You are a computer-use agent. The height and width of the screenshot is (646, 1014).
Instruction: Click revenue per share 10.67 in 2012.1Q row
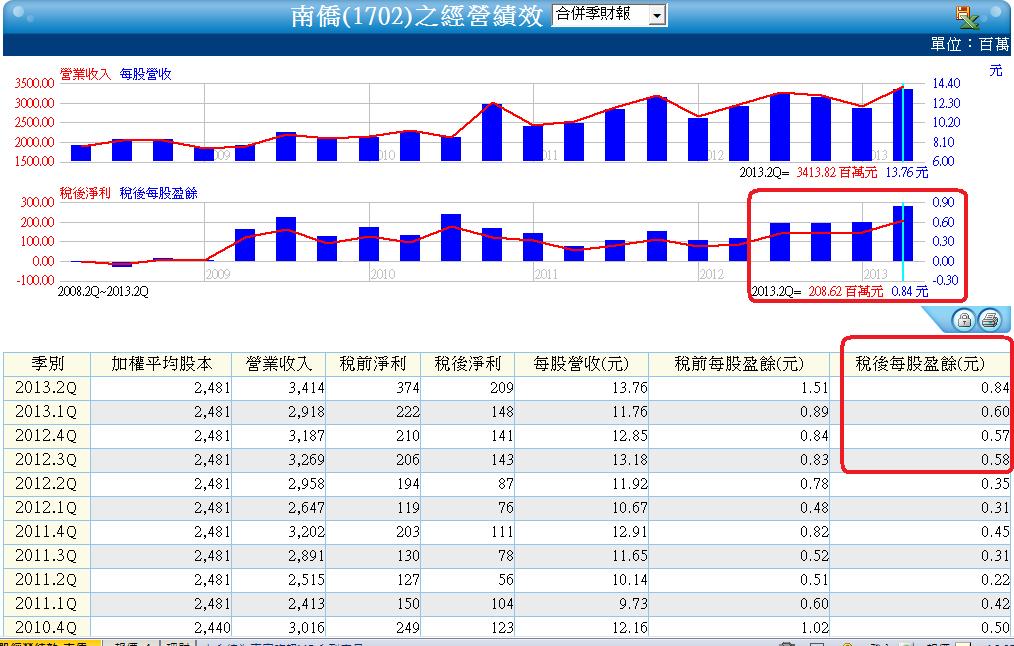[629, 508]
